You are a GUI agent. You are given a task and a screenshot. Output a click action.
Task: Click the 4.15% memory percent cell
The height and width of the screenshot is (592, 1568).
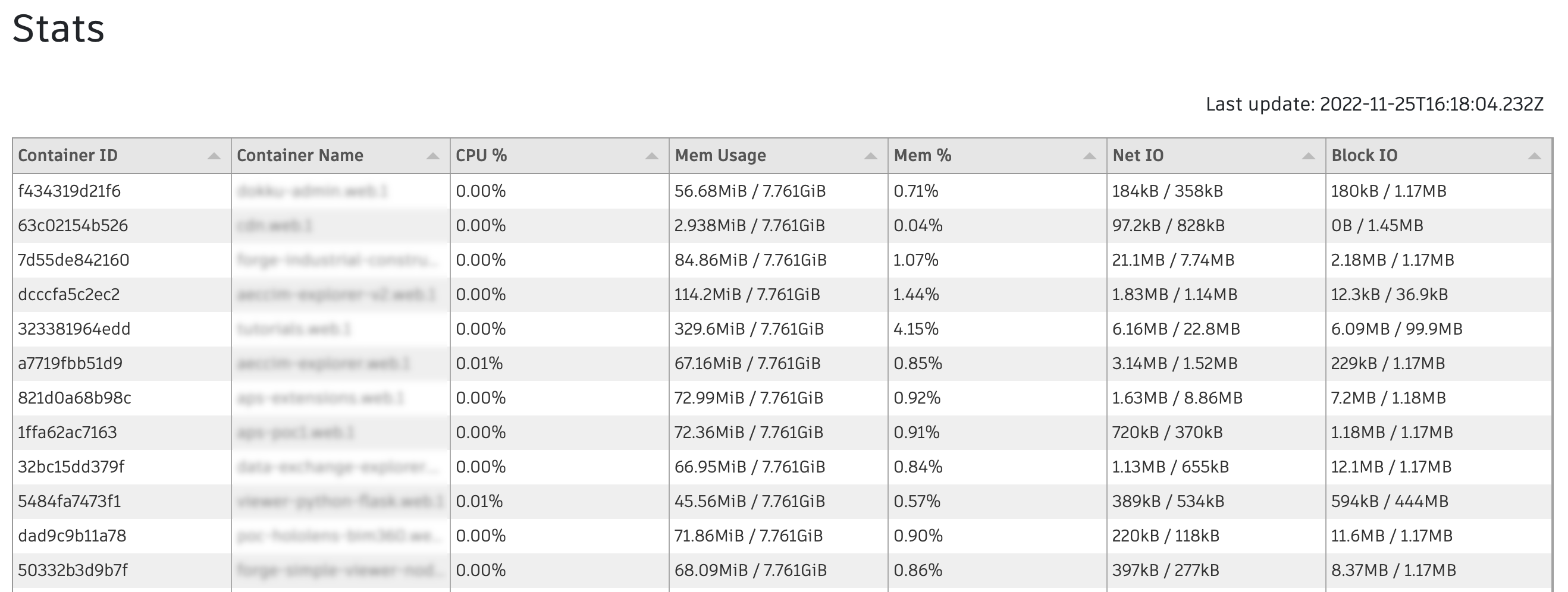pyautogui.click(x=997, y=329)
